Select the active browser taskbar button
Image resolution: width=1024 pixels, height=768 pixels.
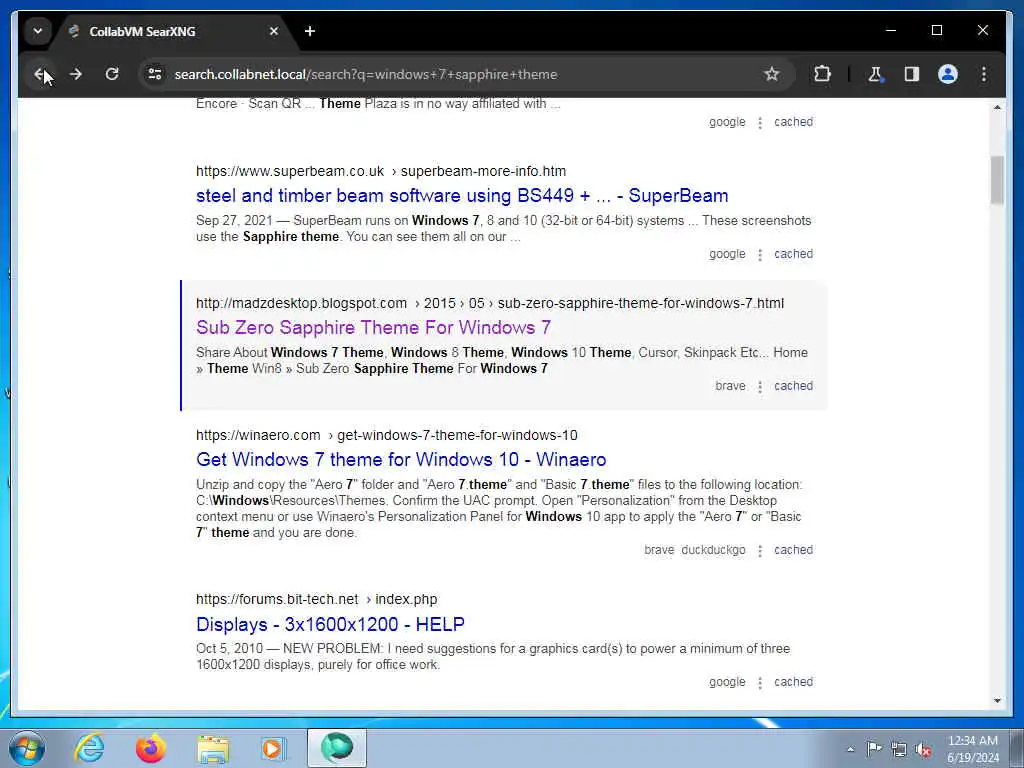[337, 748]
